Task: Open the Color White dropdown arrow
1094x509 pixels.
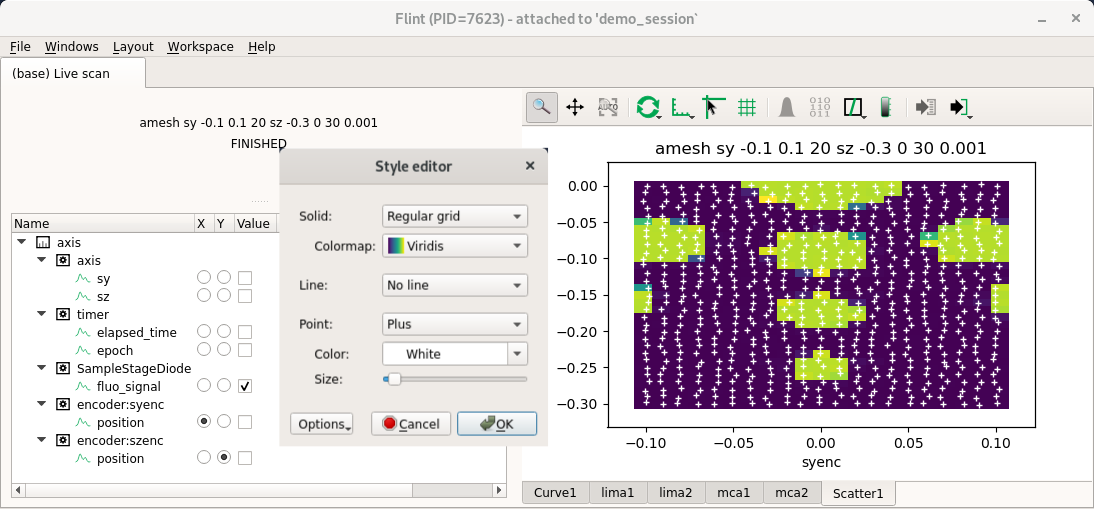Action: pos(517,354)
